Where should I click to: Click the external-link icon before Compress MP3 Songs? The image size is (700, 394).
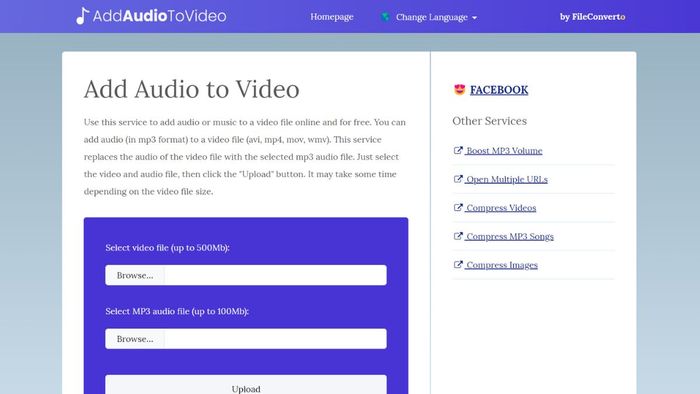coord(458,236)
